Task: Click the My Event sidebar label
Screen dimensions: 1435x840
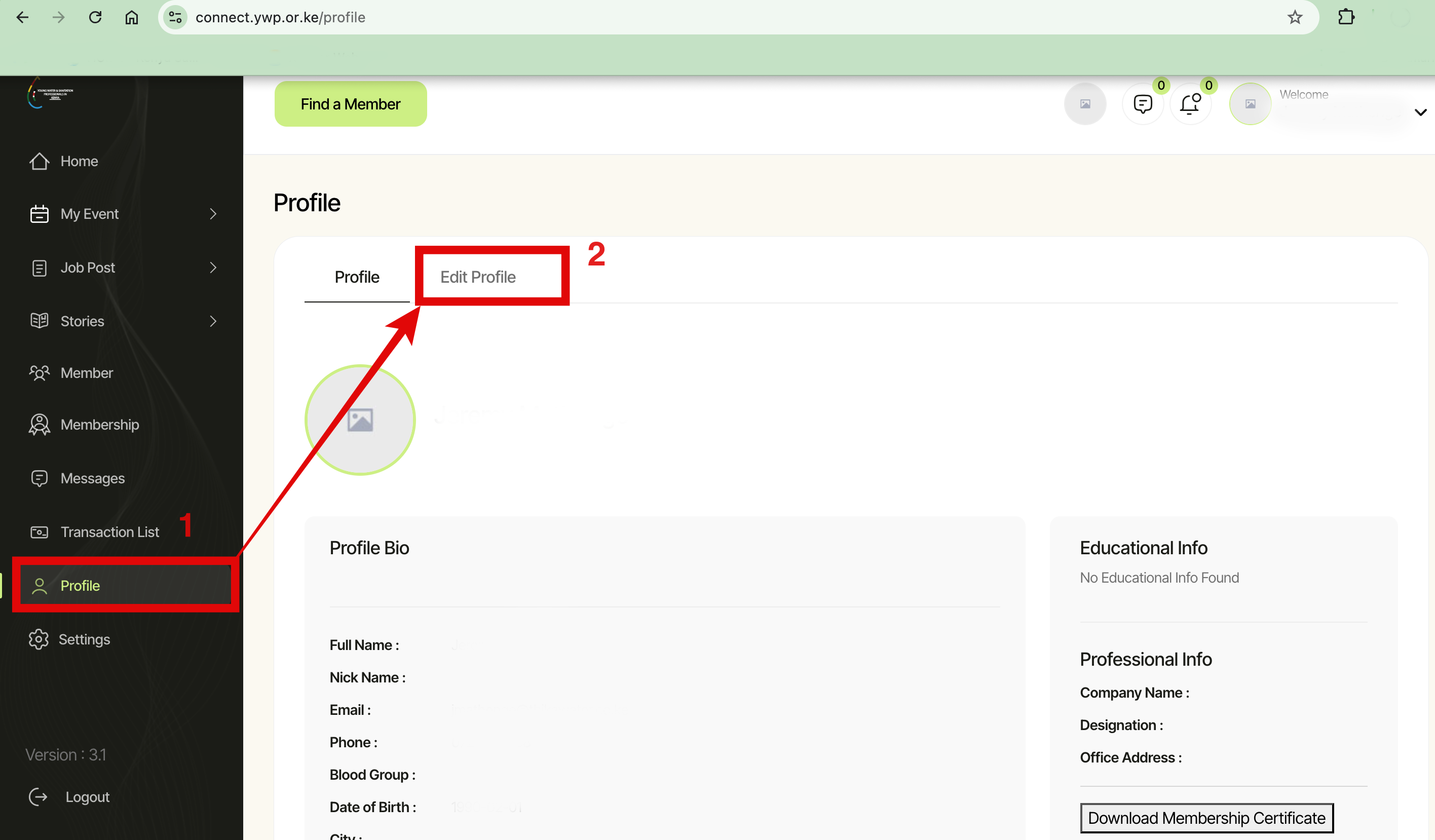Action: click(x=89, y=214)
